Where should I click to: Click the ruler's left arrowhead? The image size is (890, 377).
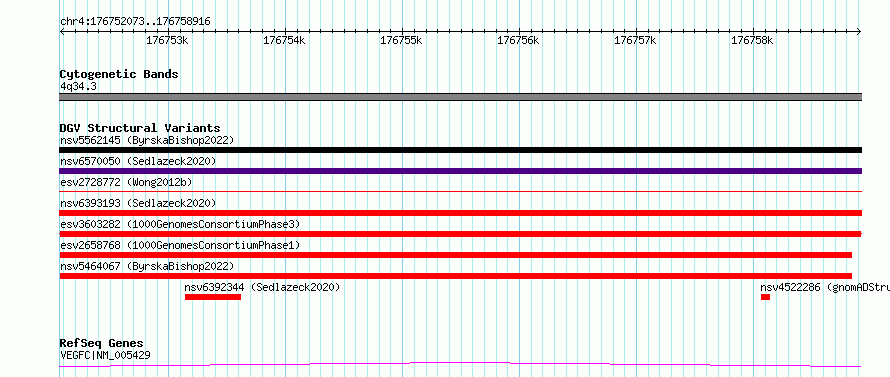(62, 32)
